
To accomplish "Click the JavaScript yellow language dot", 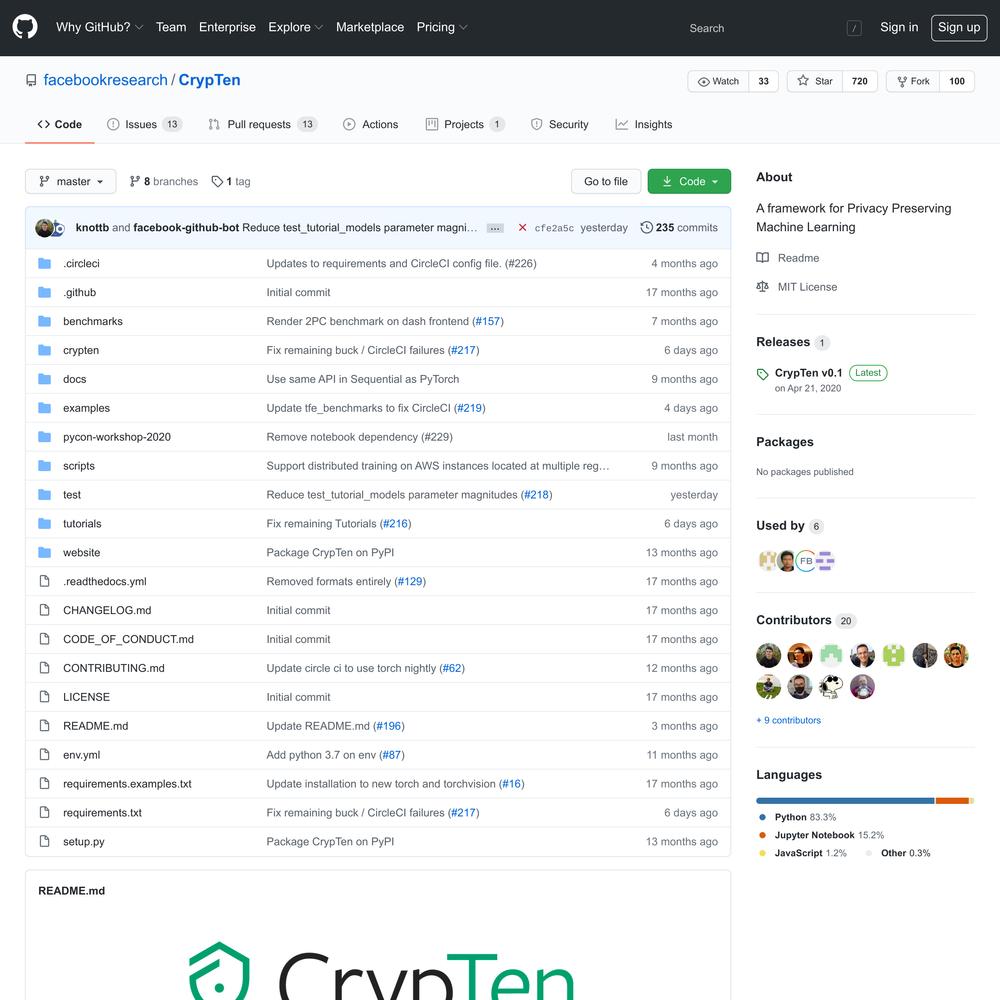I will pyautogui.click(x=762, y=853).
